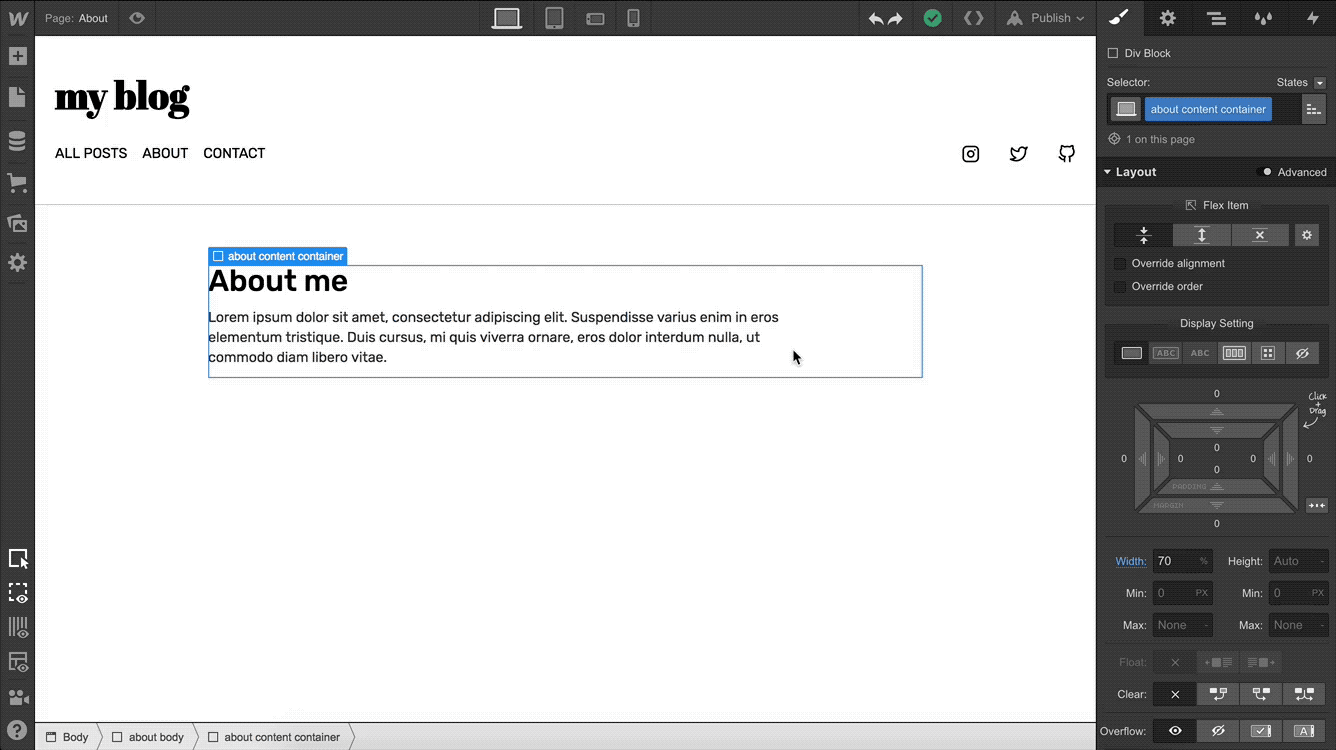Image resolution: width=1336 pixels, height=750 pixels.
Task: Enable Override alignment checkbox
Action: click(x=1120, y=263)
